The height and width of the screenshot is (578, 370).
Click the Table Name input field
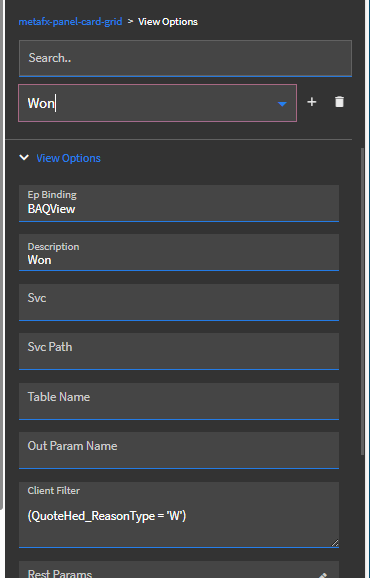179,401
